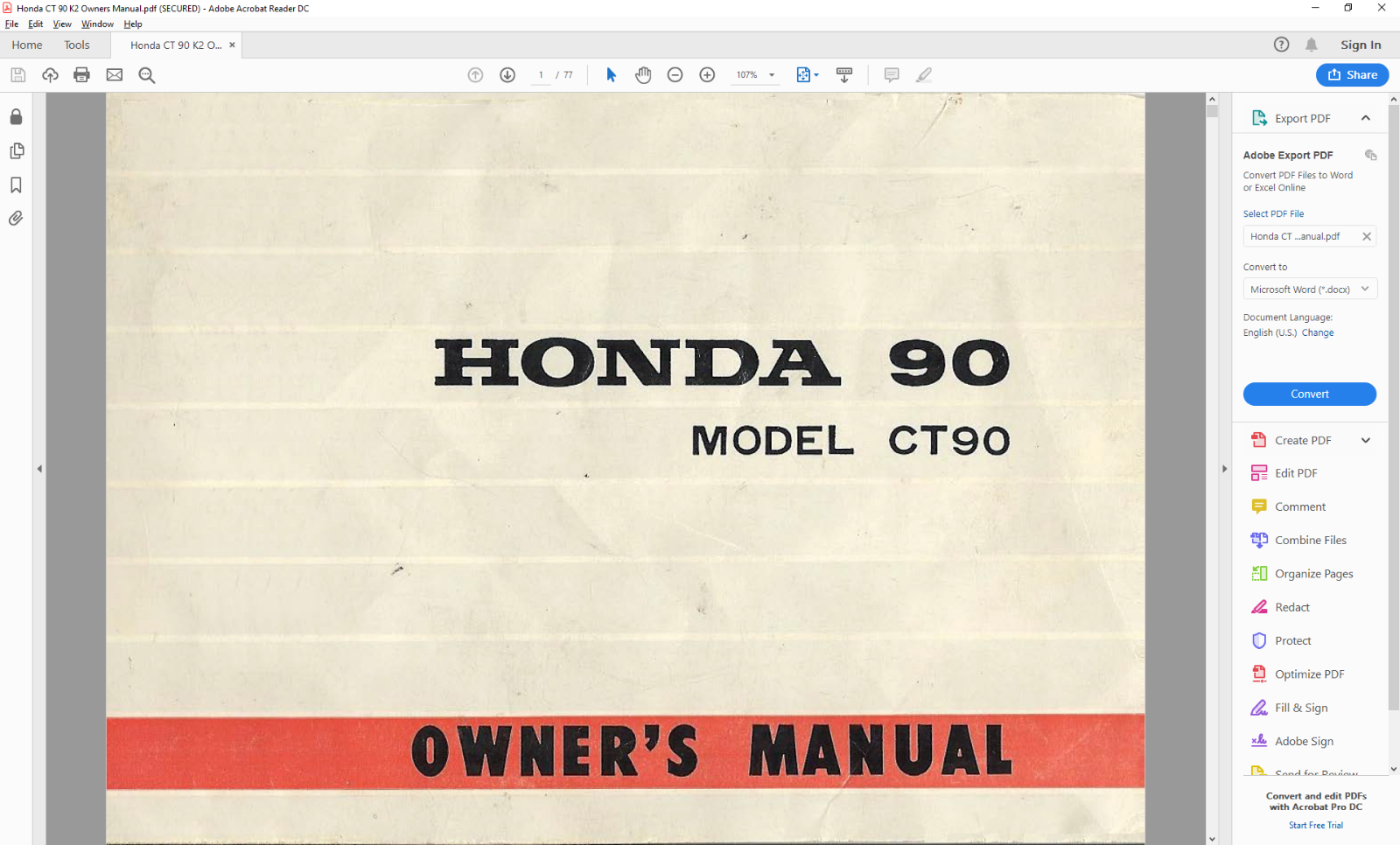
Task: Print the document with printer icon
Action: [x=82, y=75]
